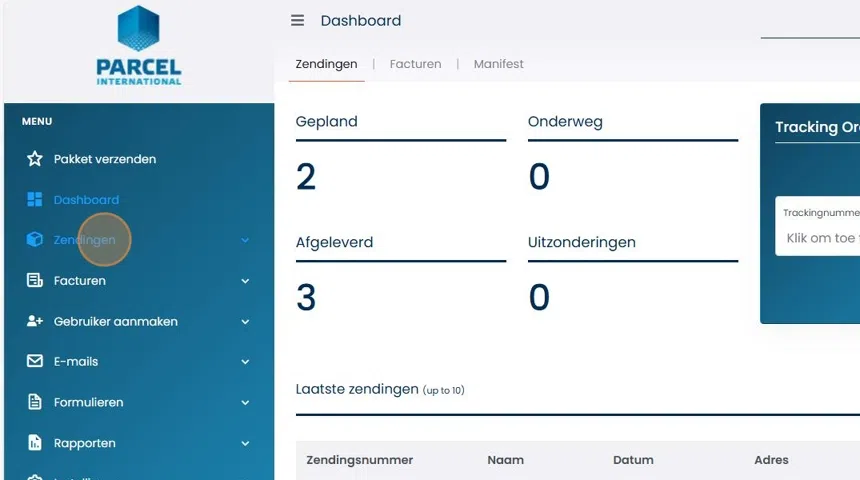Click the Gepland card heading
Screen dimensions: 860x480
pyautogui.click(x=326, y=121)
